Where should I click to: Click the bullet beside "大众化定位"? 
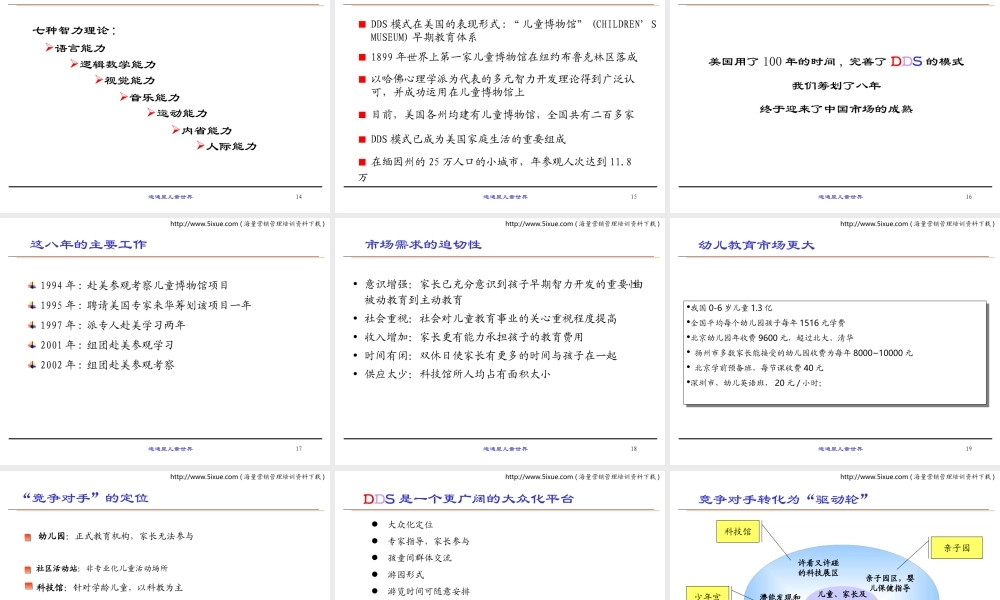(374, 523)
